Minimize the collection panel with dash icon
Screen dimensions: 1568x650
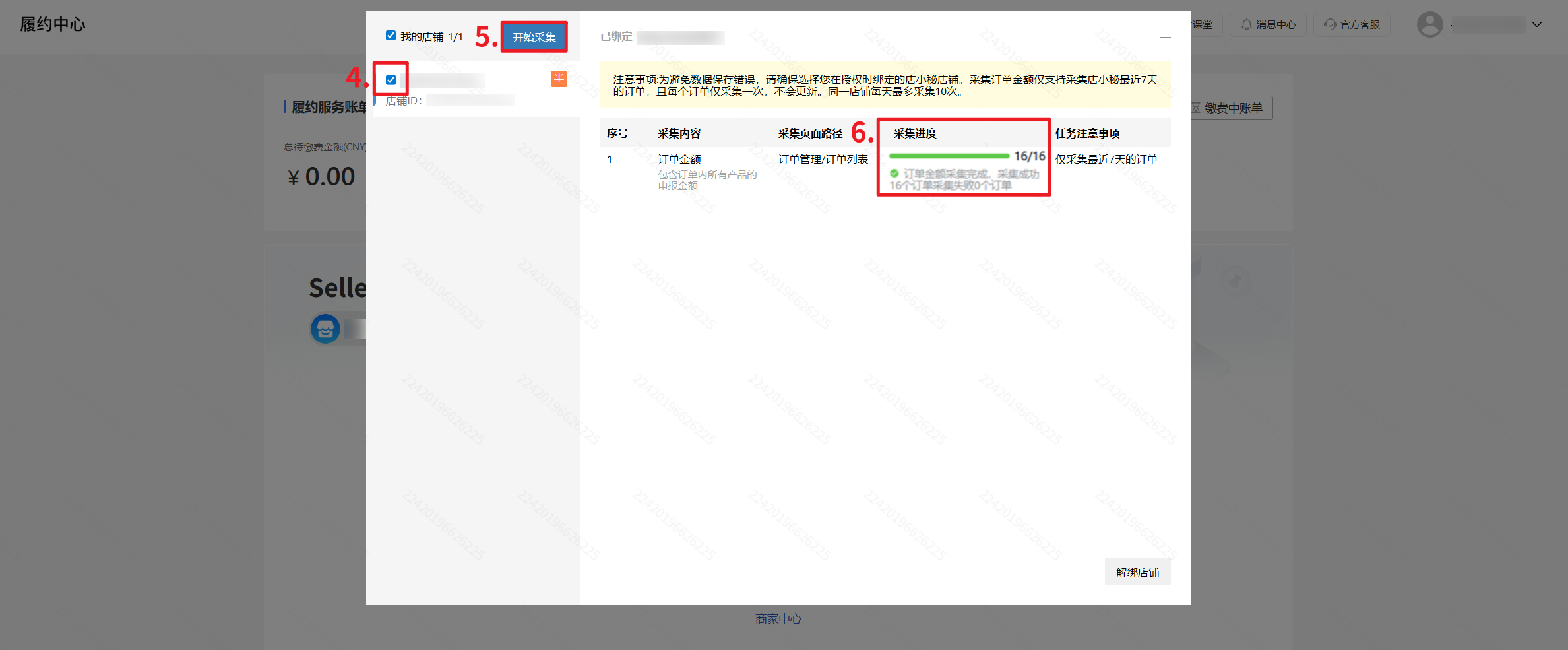click(x=1165, y=38)
